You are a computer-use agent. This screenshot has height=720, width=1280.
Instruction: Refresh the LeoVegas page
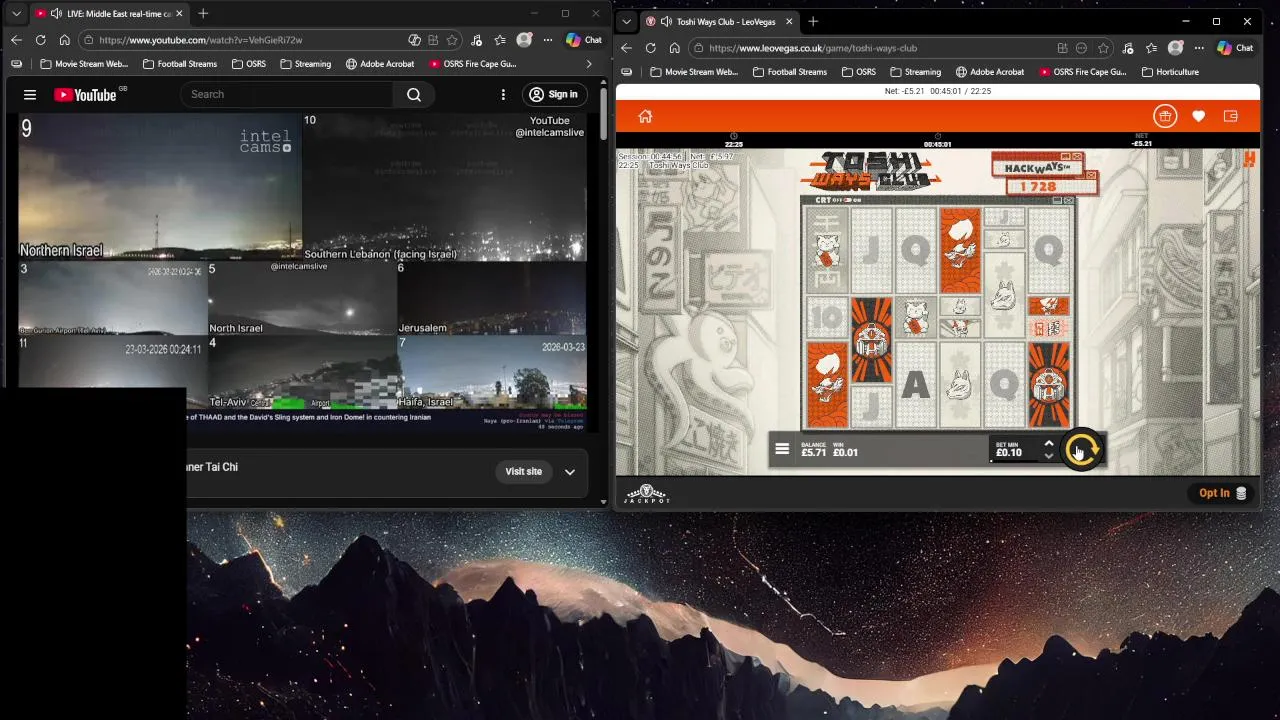pos(650,47)
